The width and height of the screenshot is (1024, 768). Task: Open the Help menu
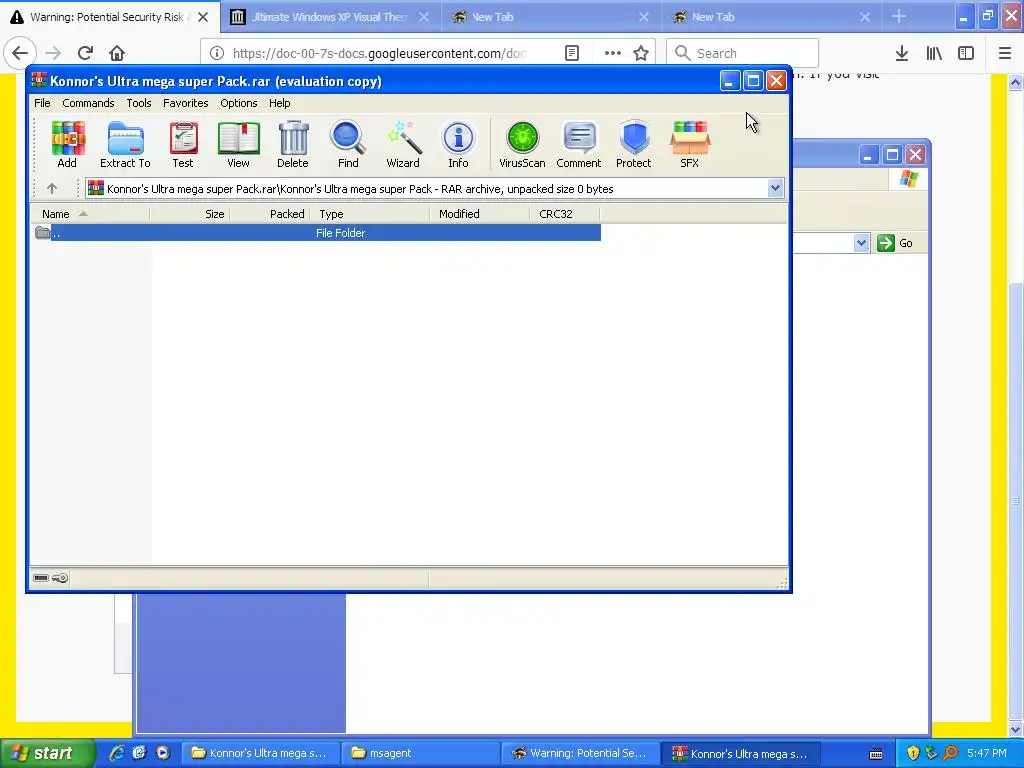tap(280, 103)
